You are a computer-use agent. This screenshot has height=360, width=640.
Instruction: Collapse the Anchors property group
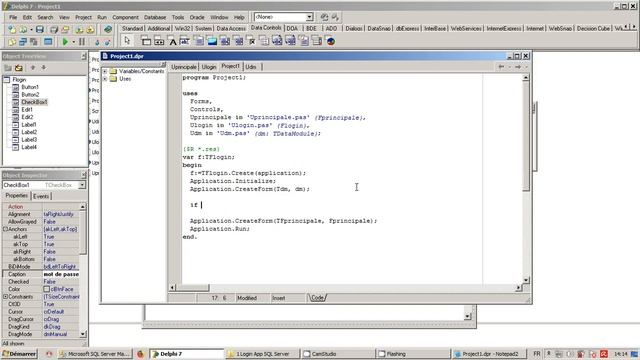5,229
